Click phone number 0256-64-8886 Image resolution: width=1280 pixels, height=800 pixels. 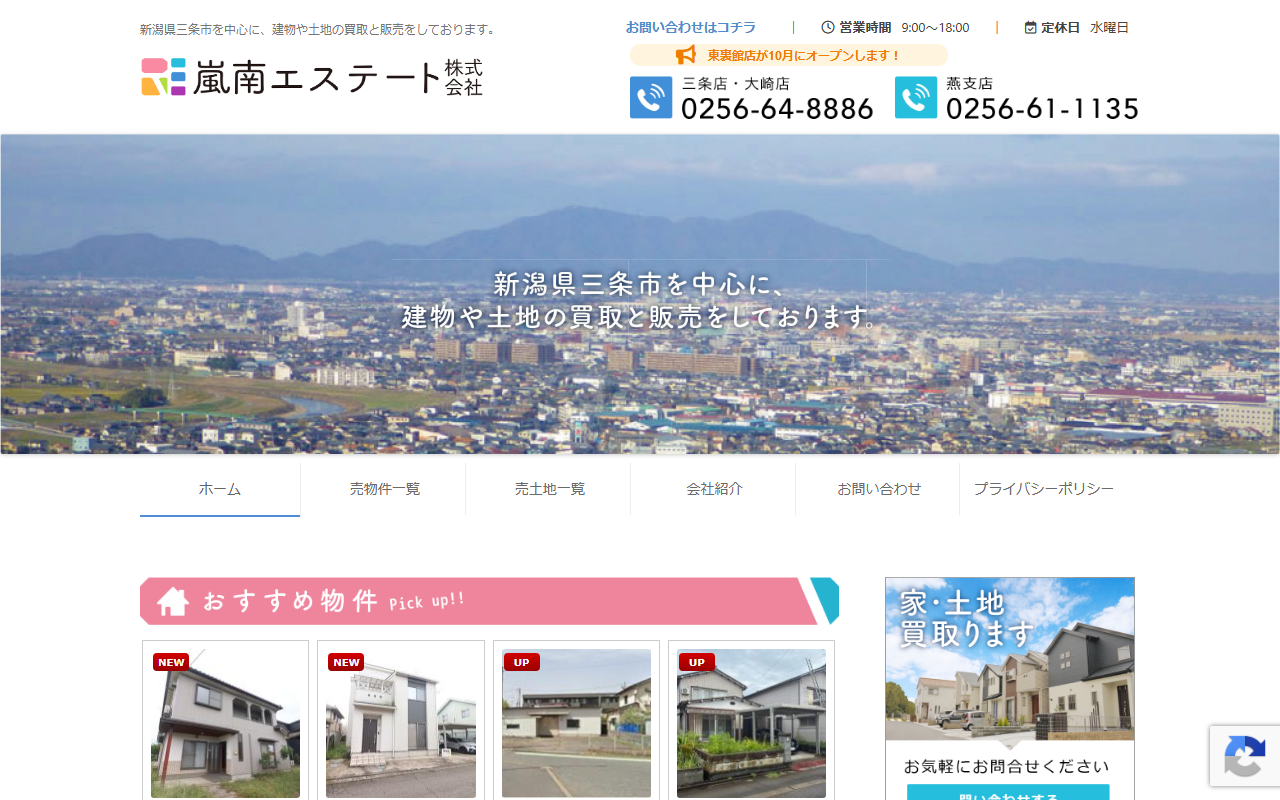[778, 108]
